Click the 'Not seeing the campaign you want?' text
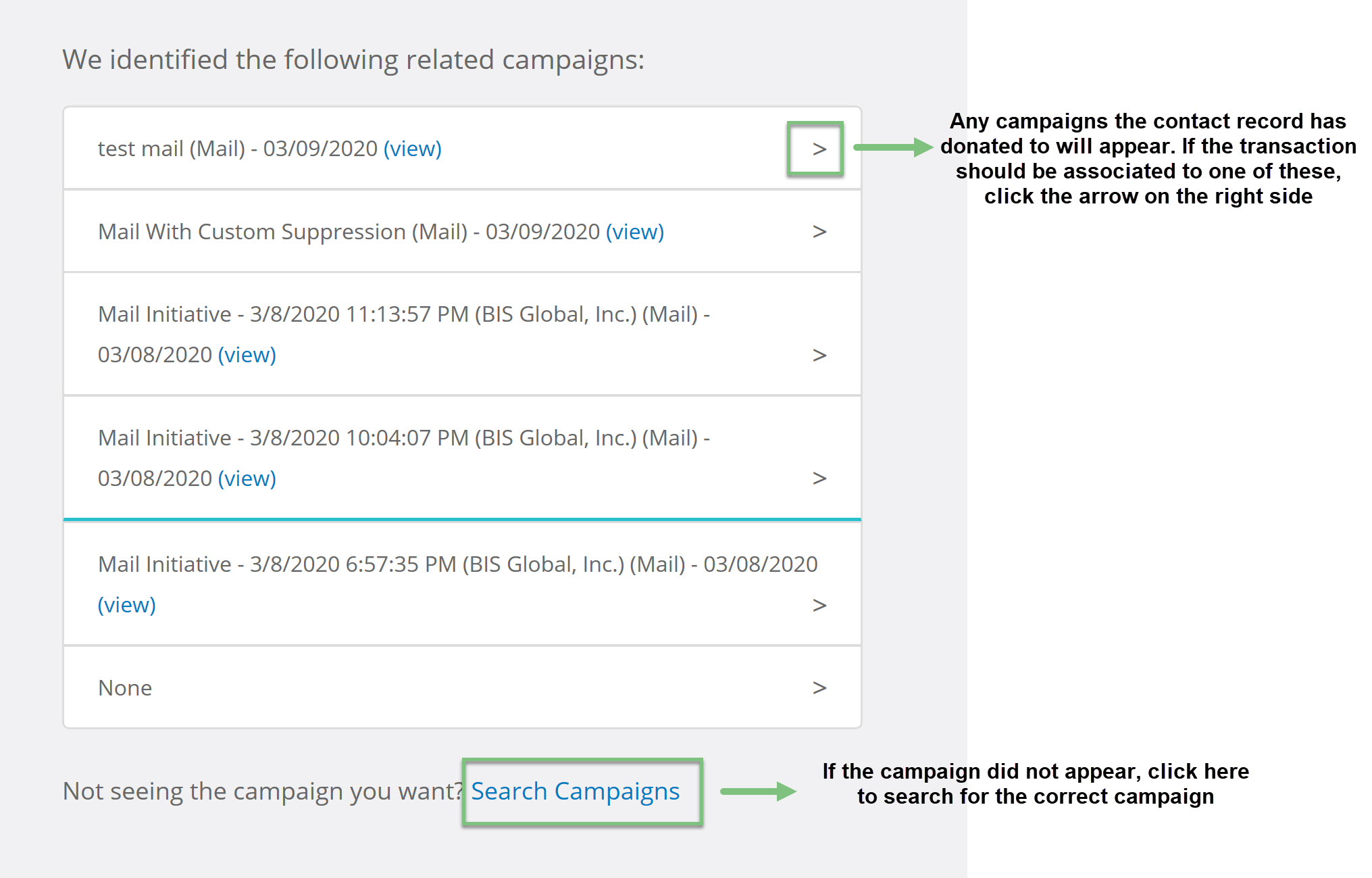The width and height of the screenshot is (1372, 878). click(x=263, y=791)
